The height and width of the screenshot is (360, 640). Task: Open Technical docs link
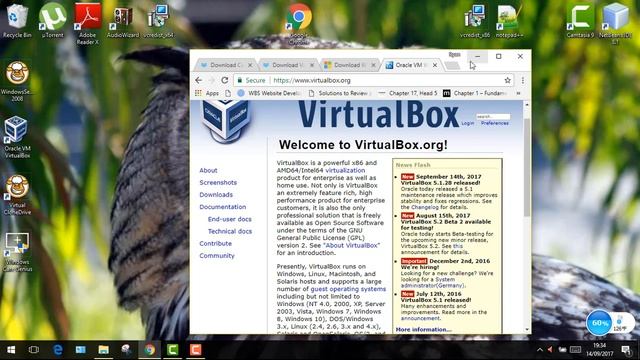pyautogui.click(x=230, y=231)
